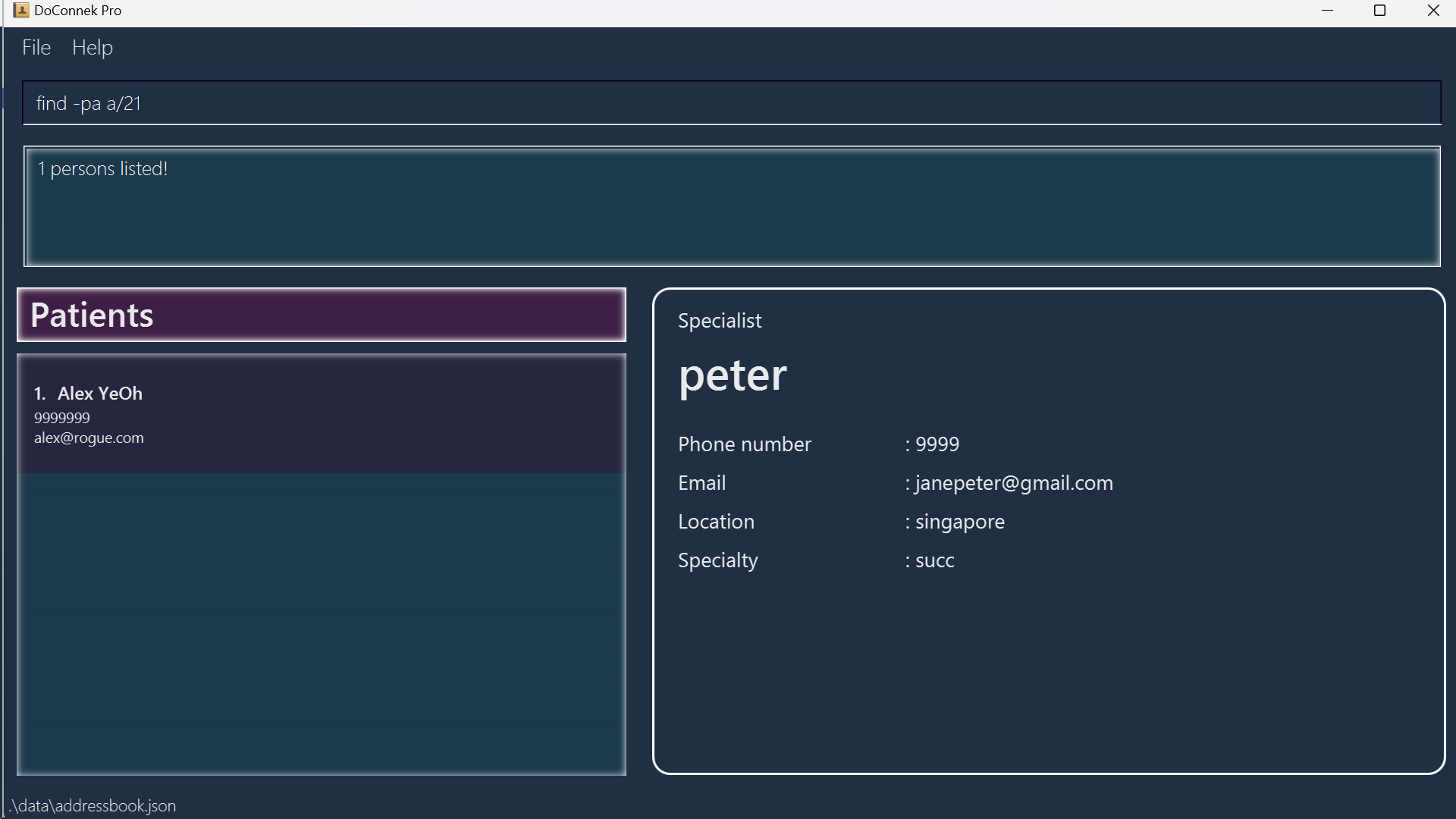
Task: Click empty area of patient list
Action: [x=322, y=622]
